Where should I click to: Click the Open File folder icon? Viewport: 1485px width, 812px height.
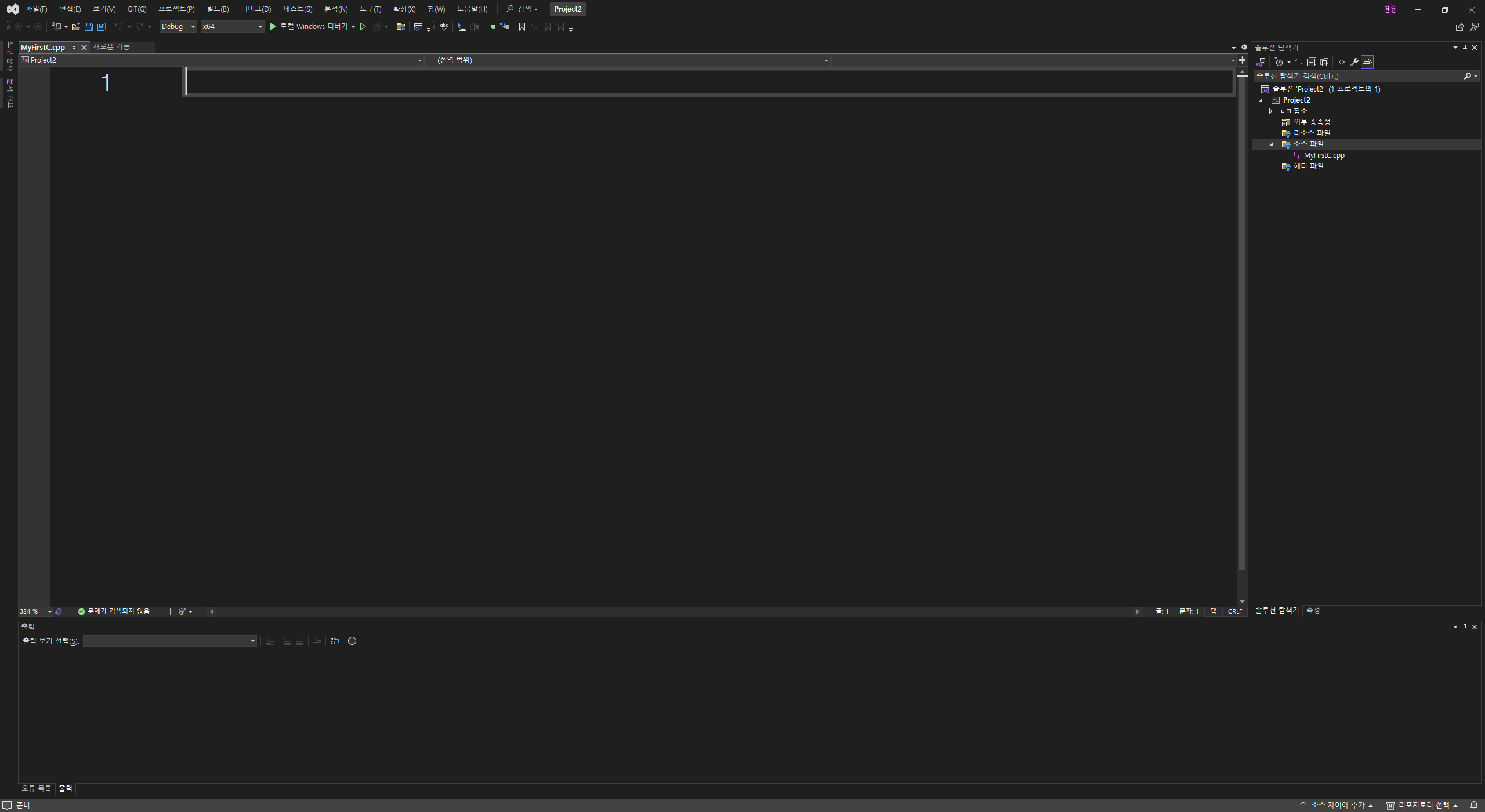coord(75,27)
